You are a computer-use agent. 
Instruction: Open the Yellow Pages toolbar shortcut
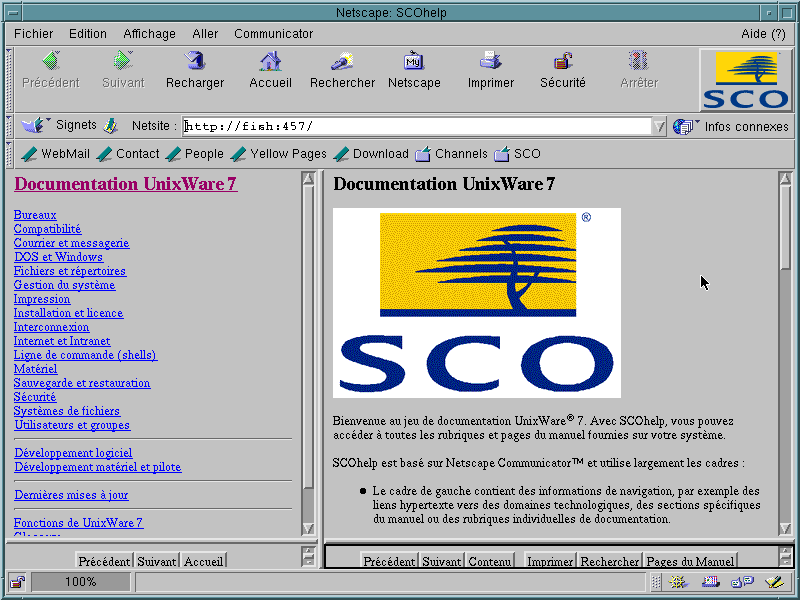[x=279, y=154]
